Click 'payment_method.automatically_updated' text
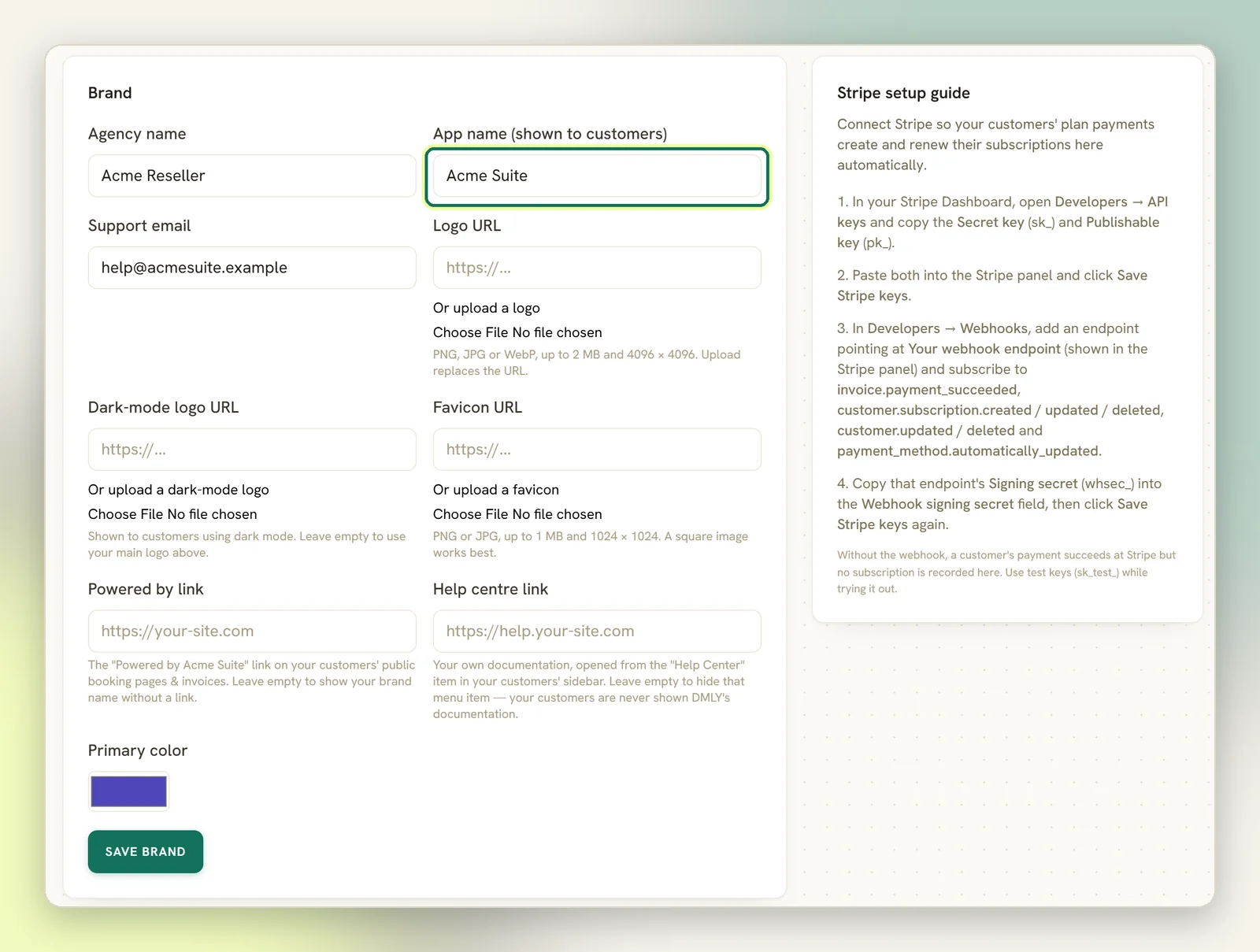 968,451
